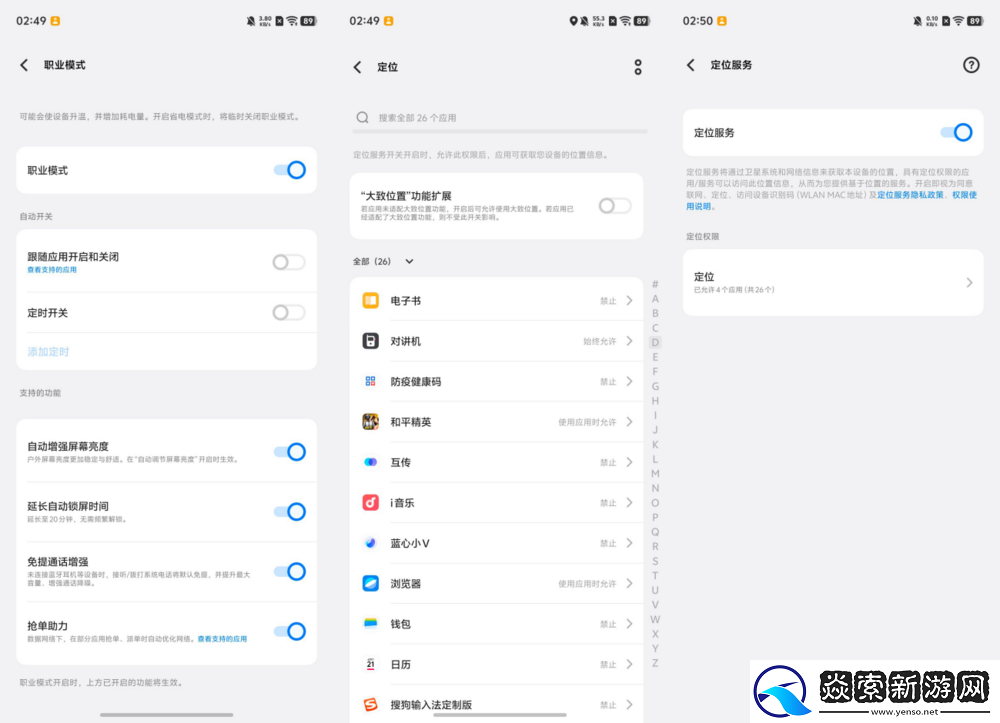This screenshot has width=1000, height=723.
Task: Open the three-dot menu on 定位 page
Action: pyautogui.click(x=637, y=66)
